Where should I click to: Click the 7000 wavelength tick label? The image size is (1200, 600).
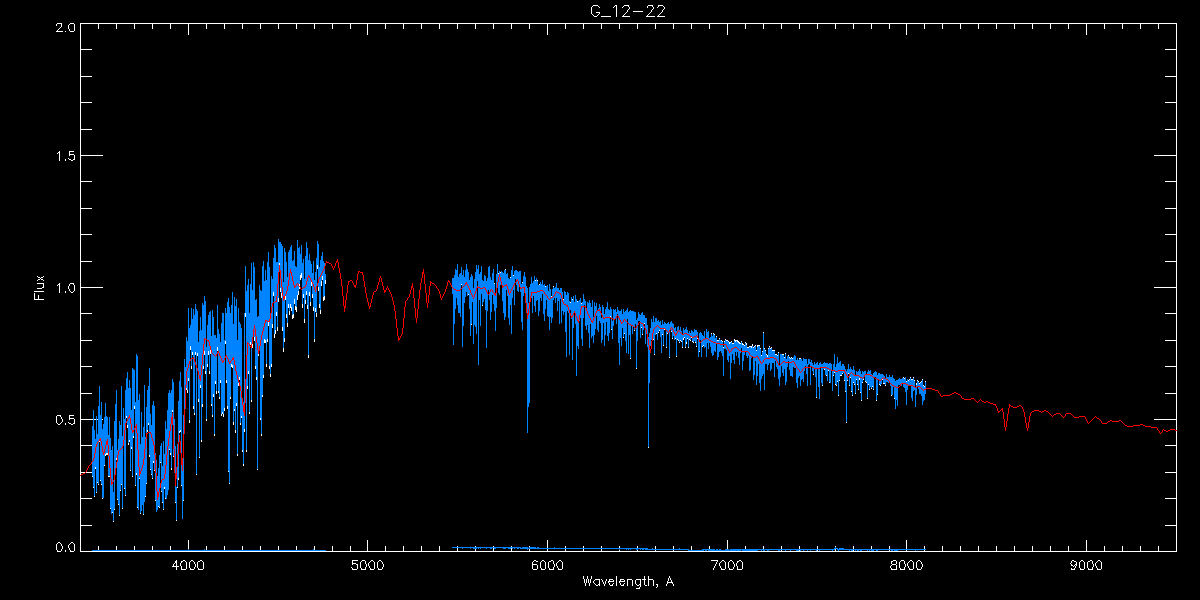[x=727, y=564]
